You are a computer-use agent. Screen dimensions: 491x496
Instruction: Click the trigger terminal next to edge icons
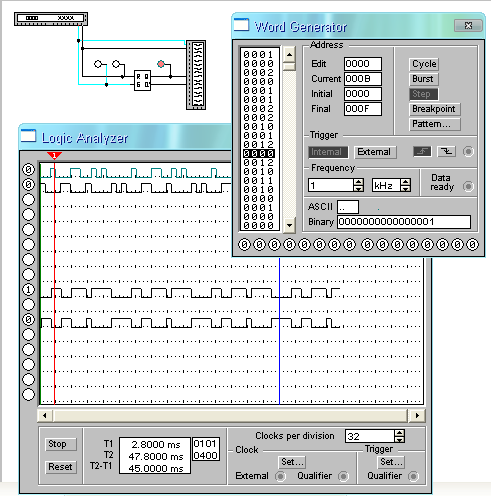pyautogui.click(x=468, y=152)
